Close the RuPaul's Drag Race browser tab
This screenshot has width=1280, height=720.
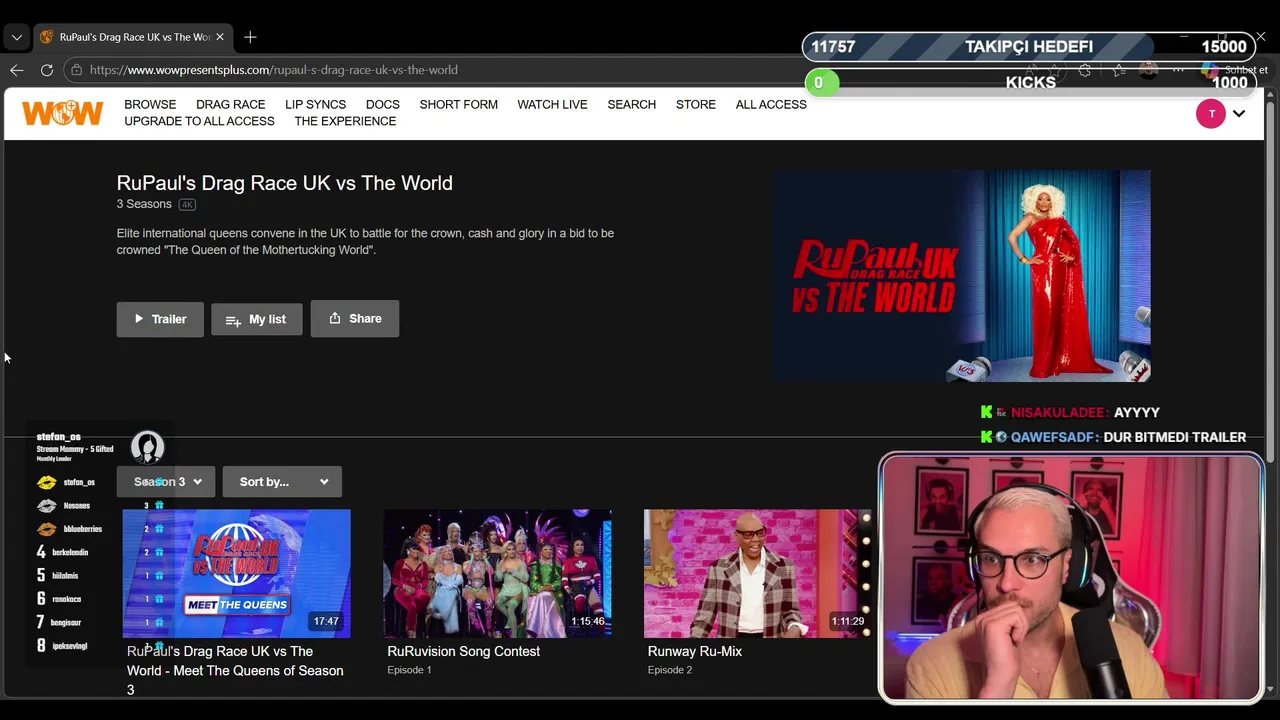tap(220, 37)
